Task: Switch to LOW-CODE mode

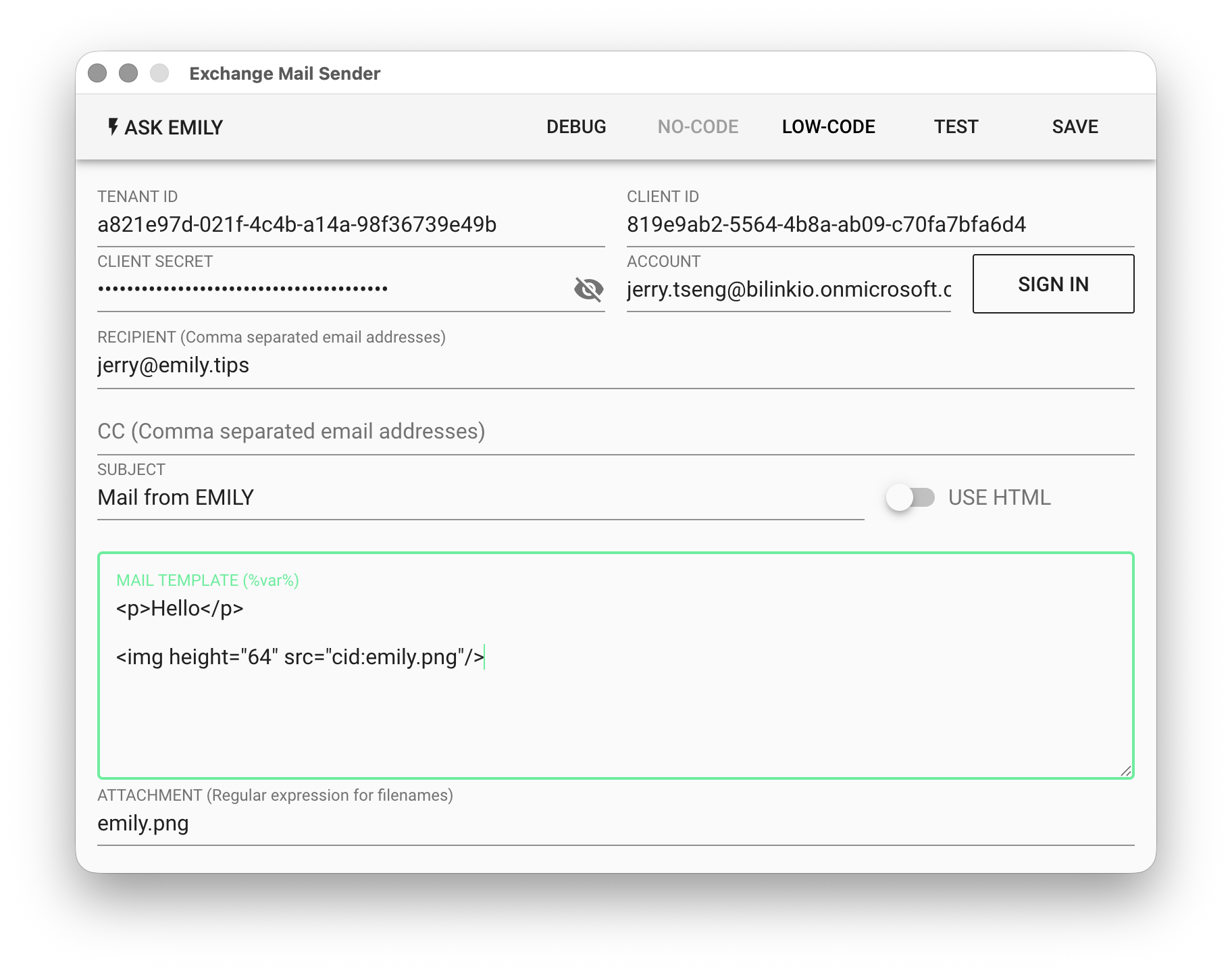Action: (828, 127)
